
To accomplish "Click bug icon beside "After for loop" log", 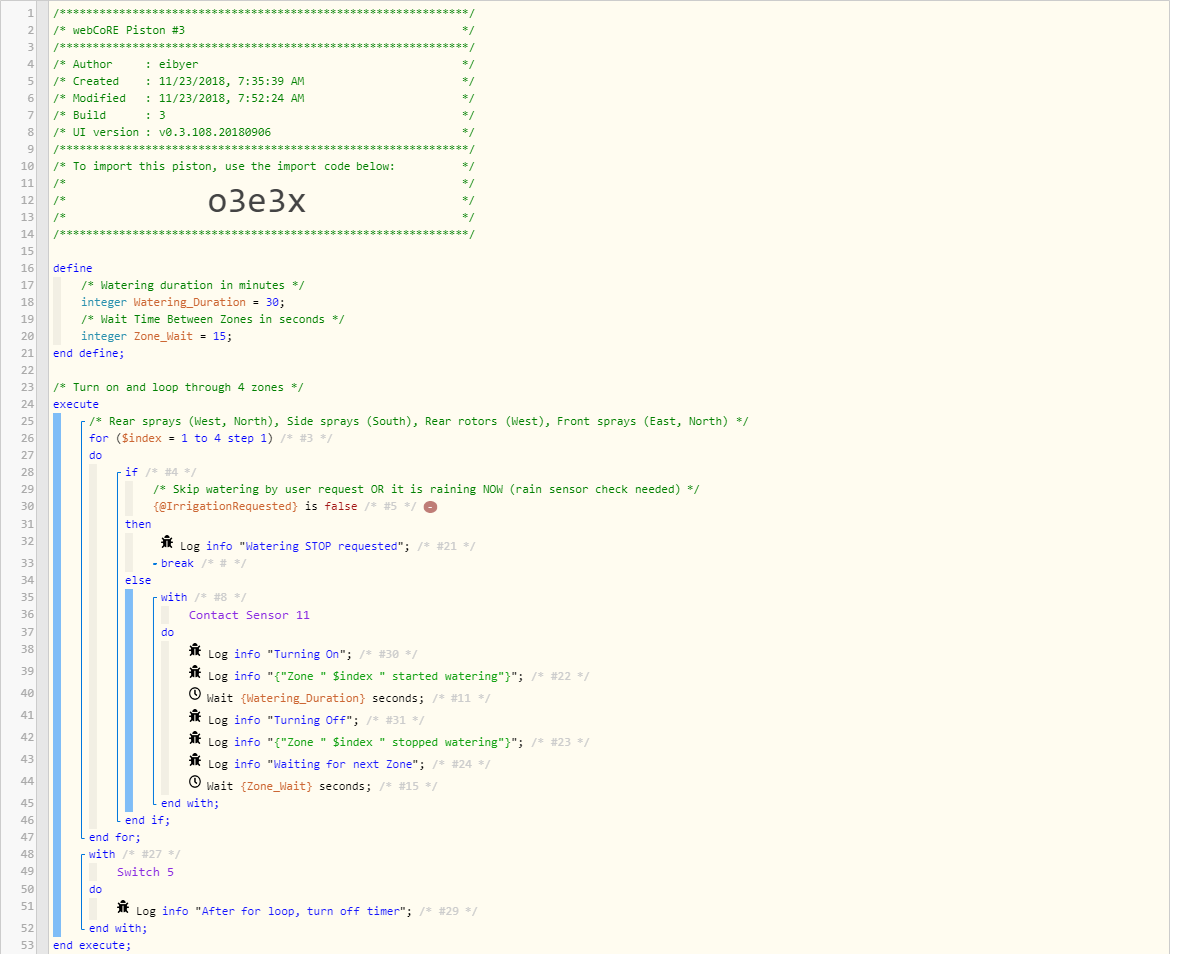I will 123,907.
